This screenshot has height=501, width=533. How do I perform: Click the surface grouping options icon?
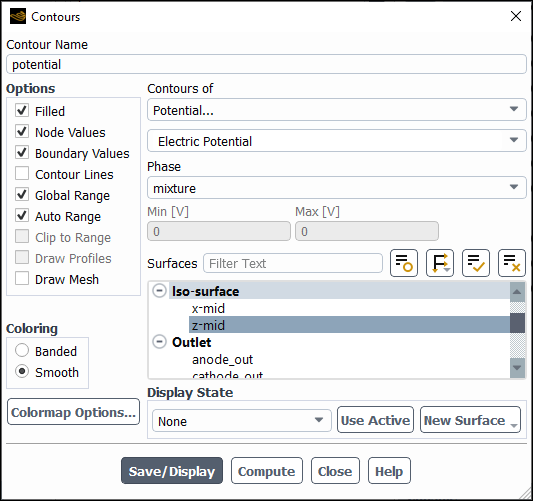click(440, 263)
